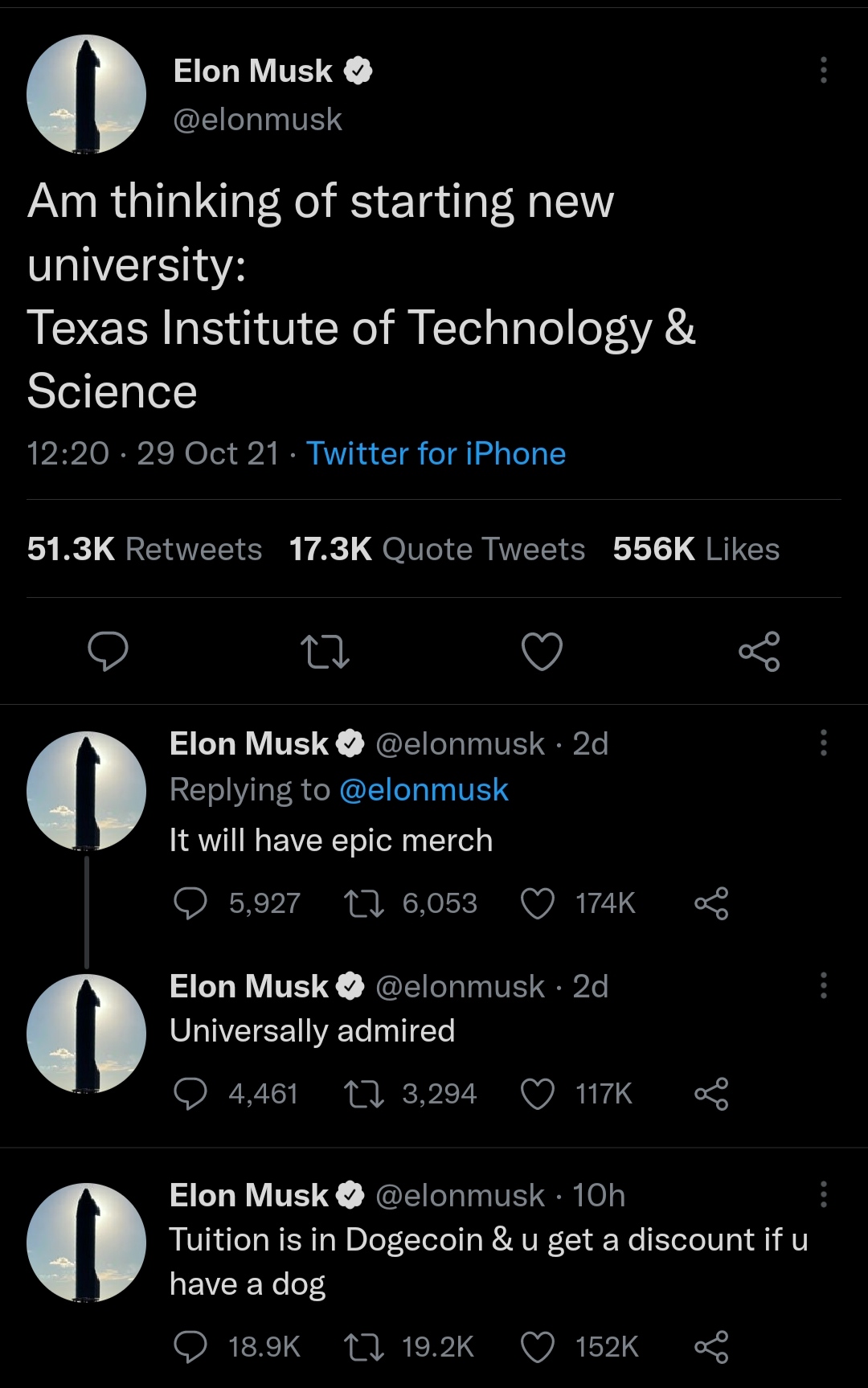Open Elon Musk's profile picture at top
This screenshot has height=1388, width=868.
(86, 94)
